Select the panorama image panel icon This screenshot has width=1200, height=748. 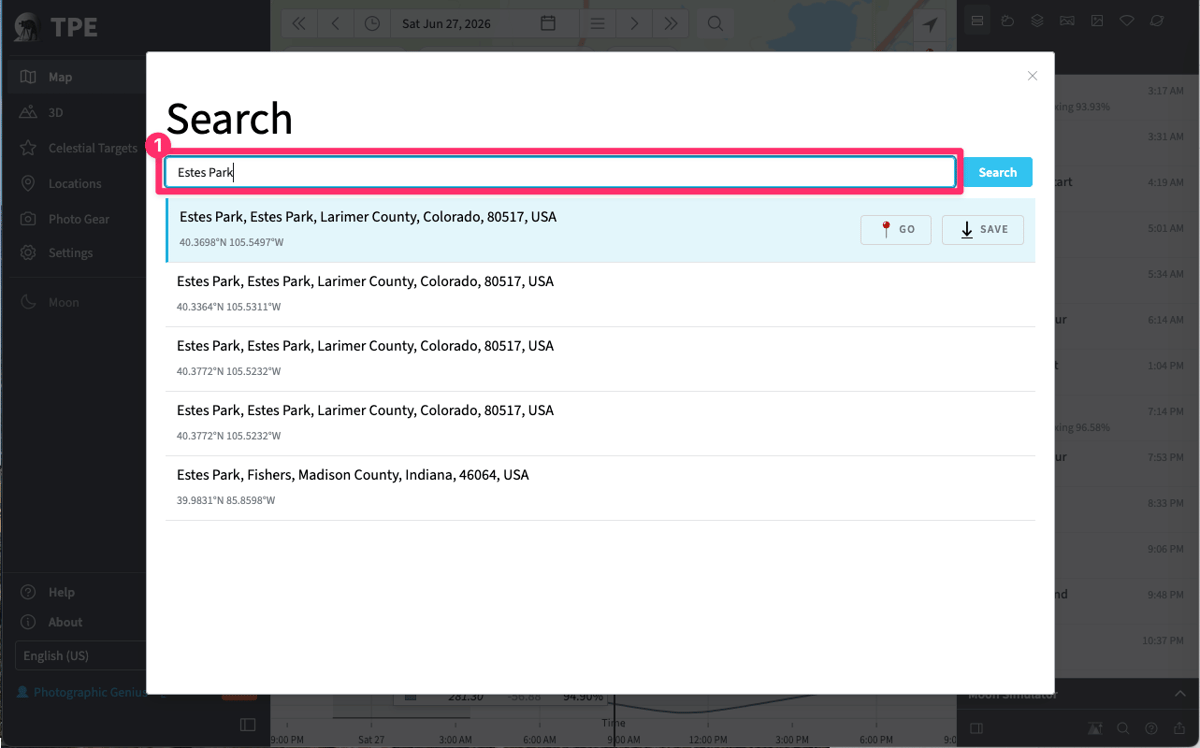(1067, 21)
